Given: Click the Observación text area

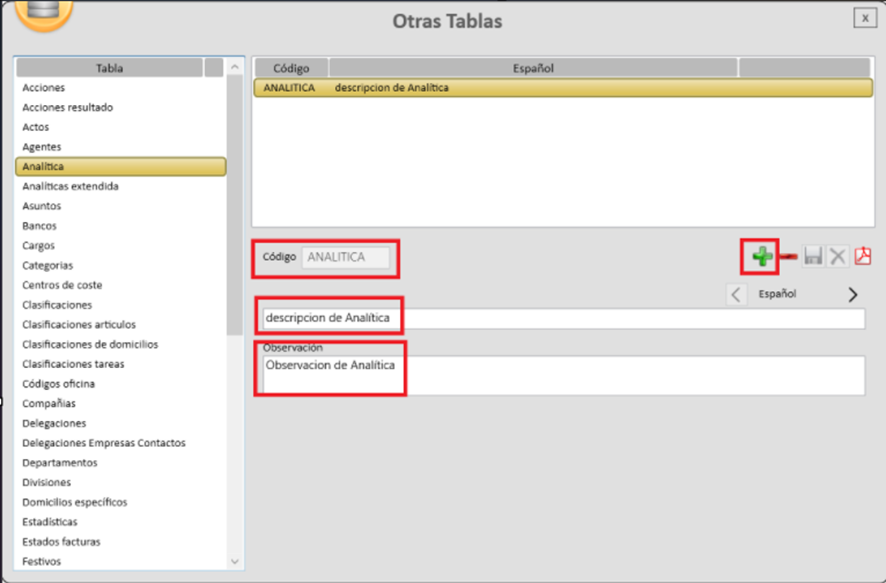Looking at the screenshot, I should [560, 375].
